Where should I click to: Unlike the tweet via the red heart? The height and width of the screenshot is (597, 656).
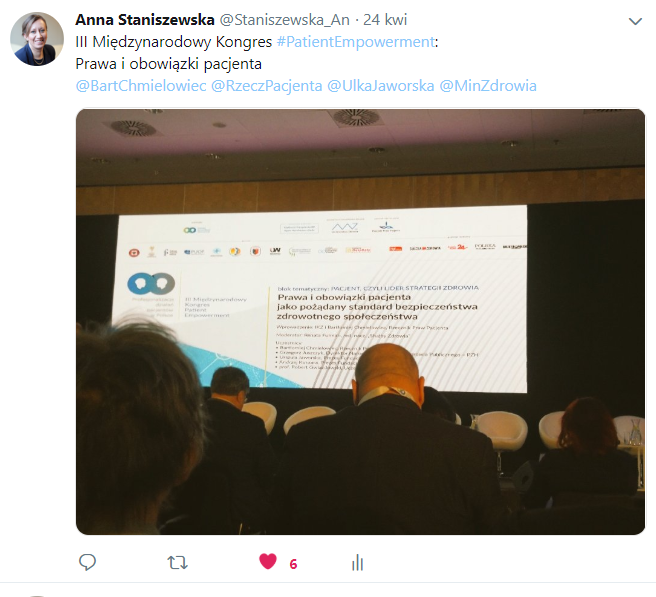click(x=268, y=561)
